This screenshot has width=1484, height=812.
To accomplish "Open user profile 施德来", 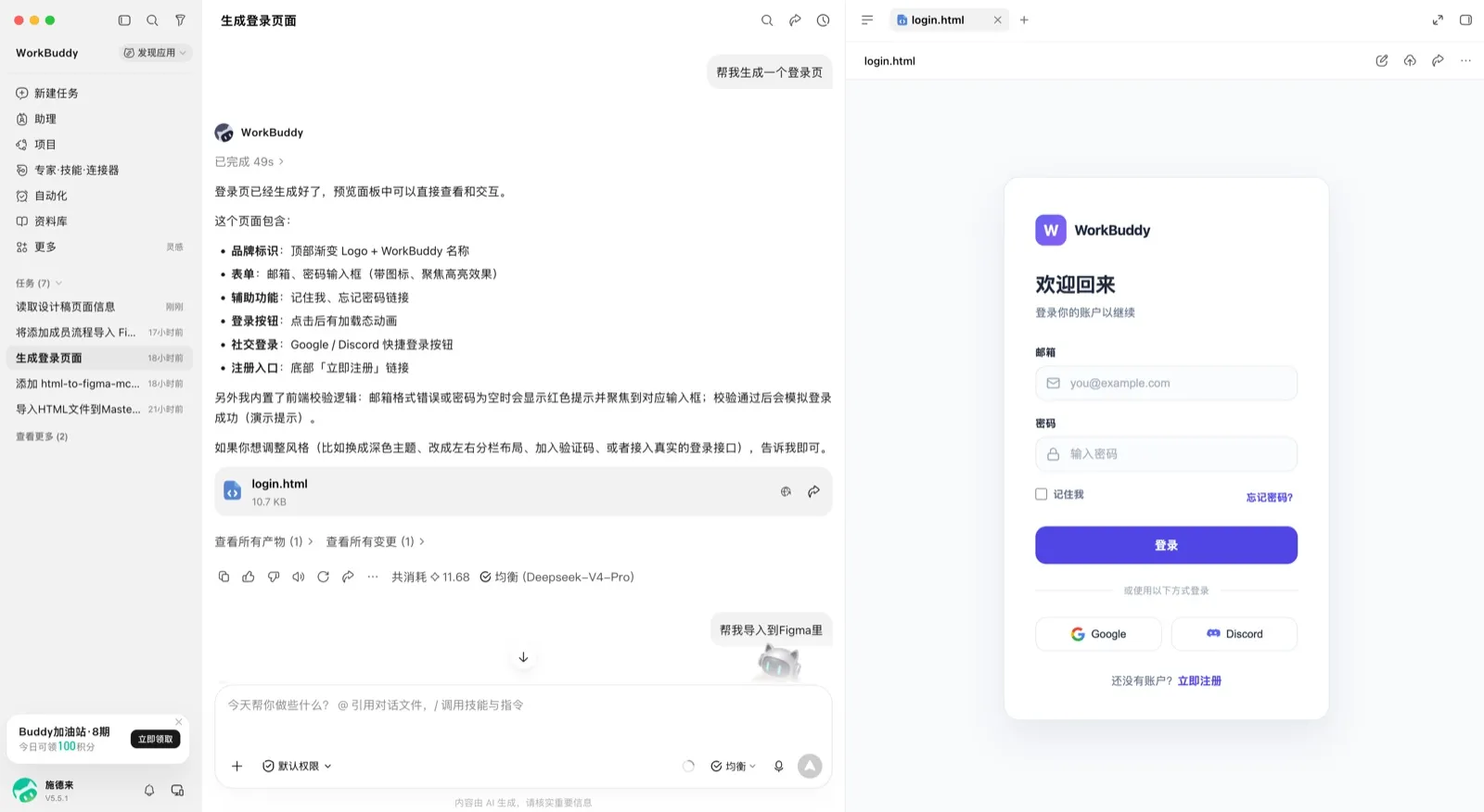I will coord(45,791).
